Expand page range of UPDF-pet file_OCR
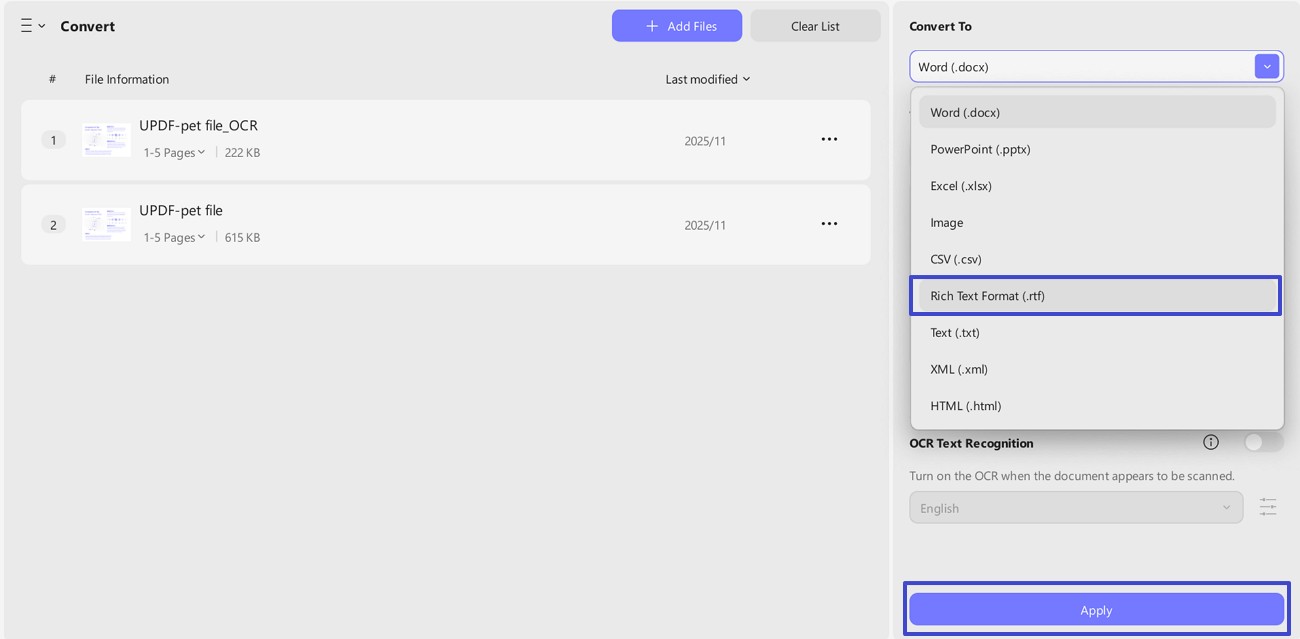Screen dimensions: 1300x639 [x=174, y=153]
